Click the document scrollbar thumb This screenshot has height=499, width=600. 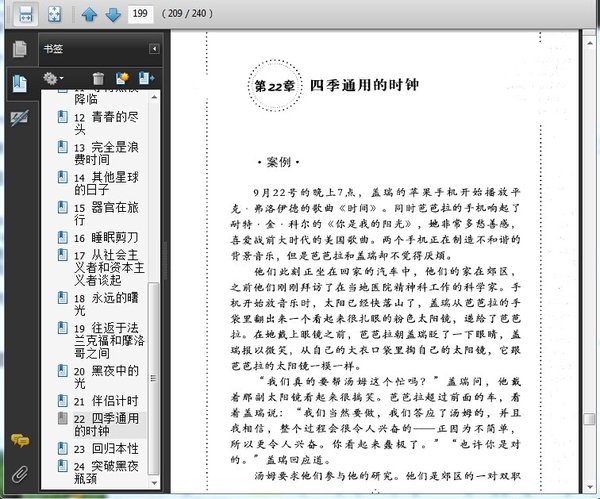click(590, 419)
